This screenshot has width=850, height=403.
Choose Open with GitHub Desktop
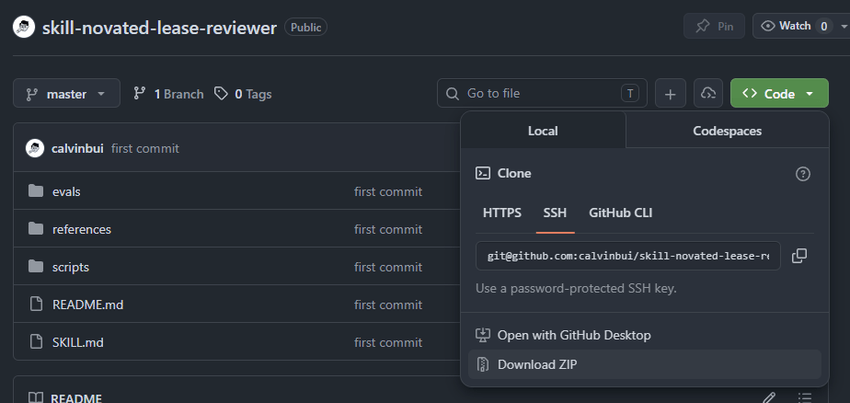click(645, 335)
